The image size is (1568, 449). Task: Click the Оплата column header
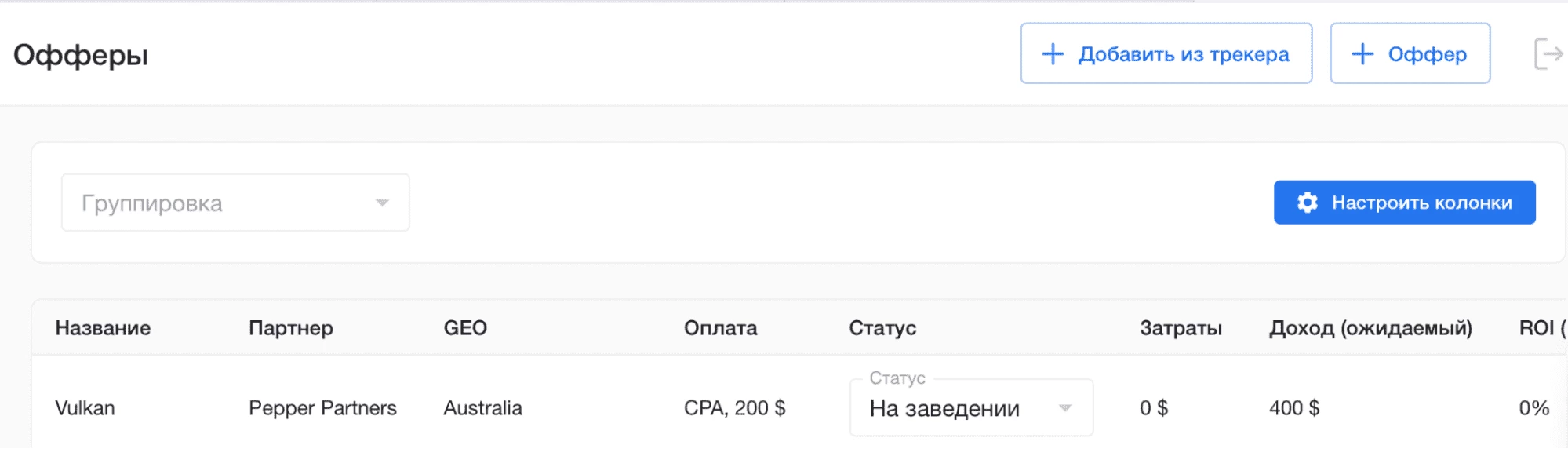[x=721, y=327]
